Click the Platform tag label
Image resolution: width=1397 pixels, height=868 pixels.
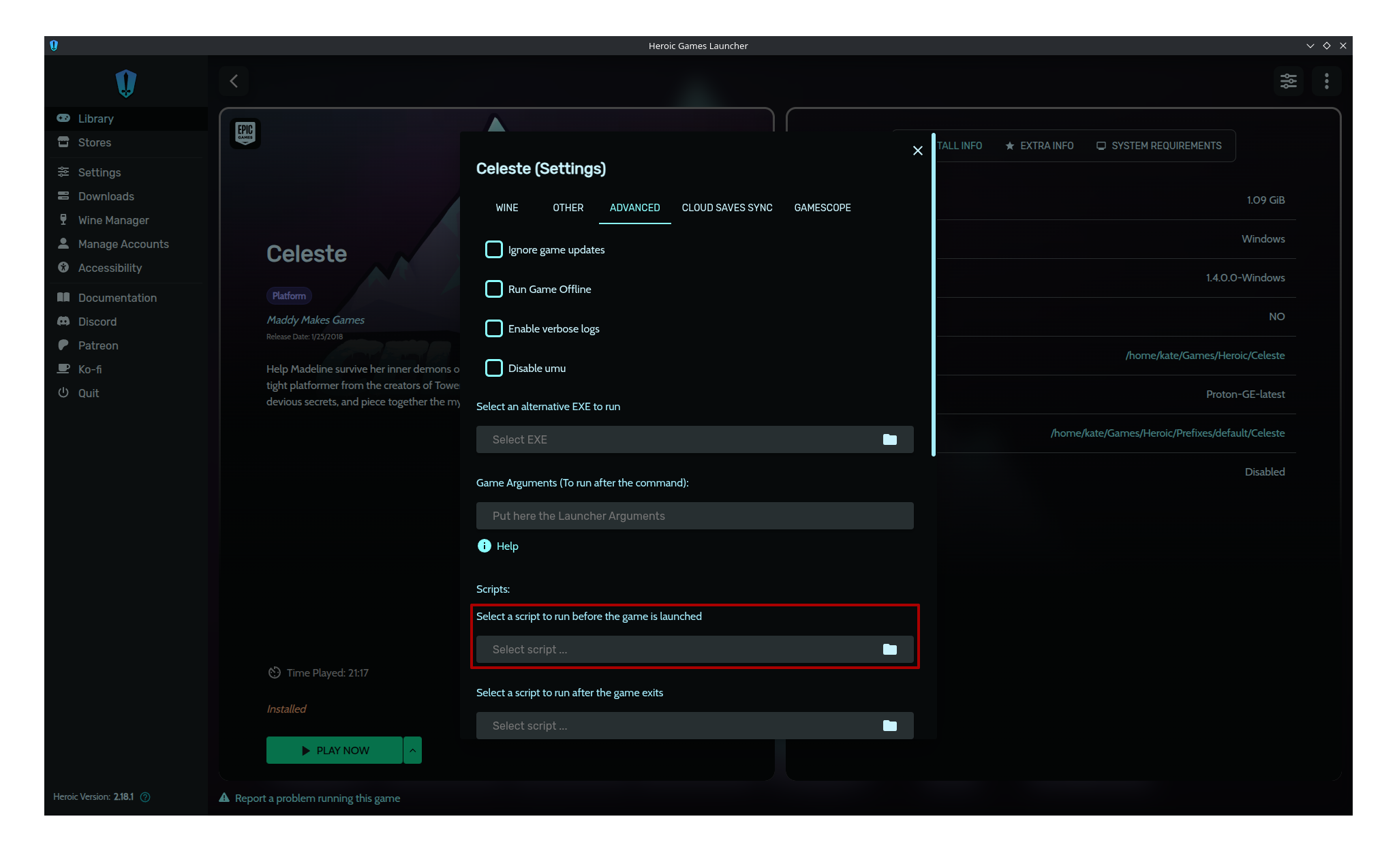click(x=289, y=295)
